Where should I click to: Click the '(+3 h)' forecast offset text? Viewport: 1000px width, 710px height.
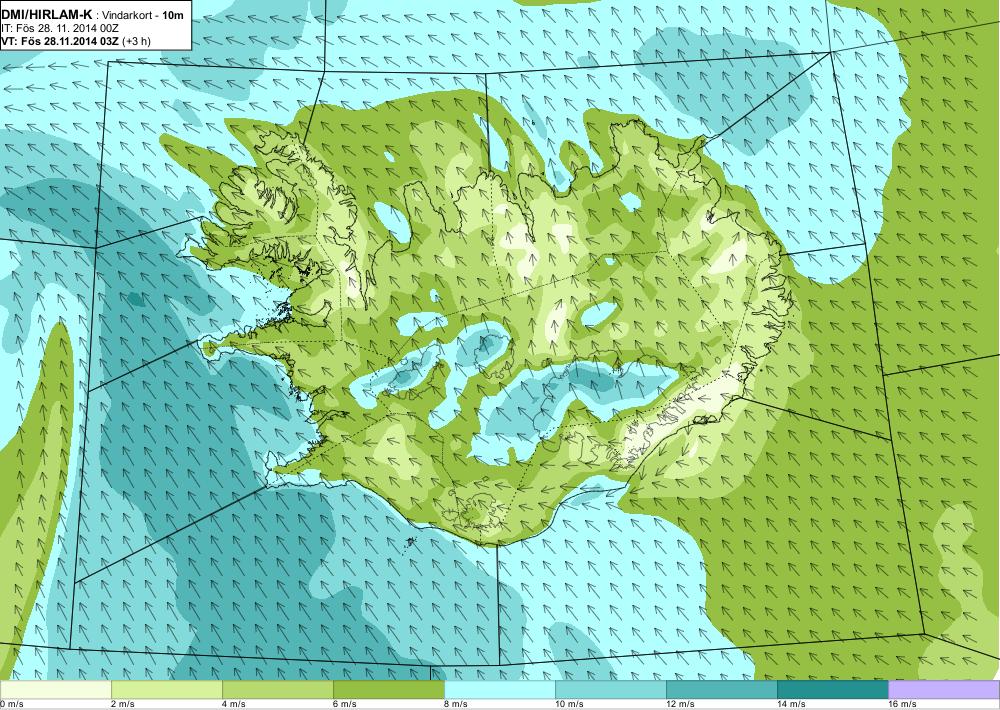(x=136, y=41)
